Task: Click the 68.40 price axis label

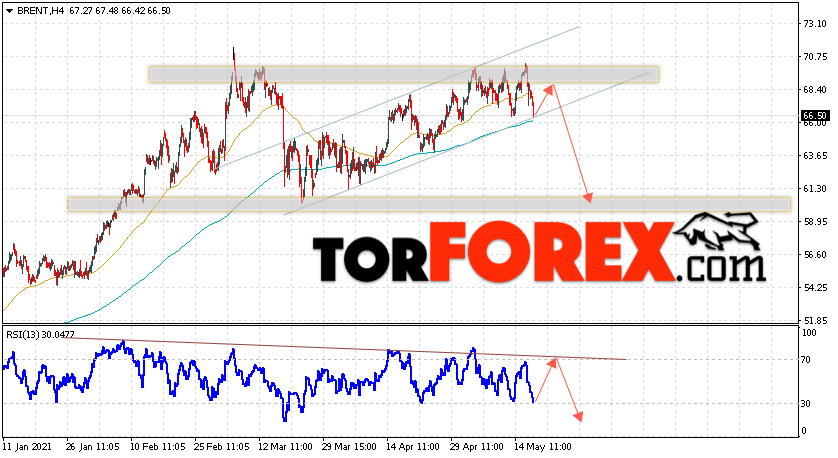Action: (815, 90)
